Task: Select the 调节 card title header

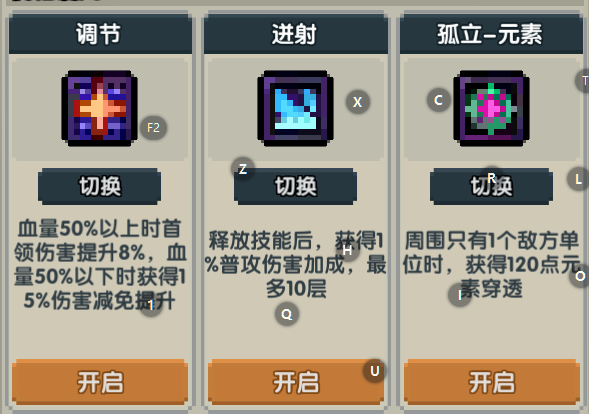Action: click(100, 34)
